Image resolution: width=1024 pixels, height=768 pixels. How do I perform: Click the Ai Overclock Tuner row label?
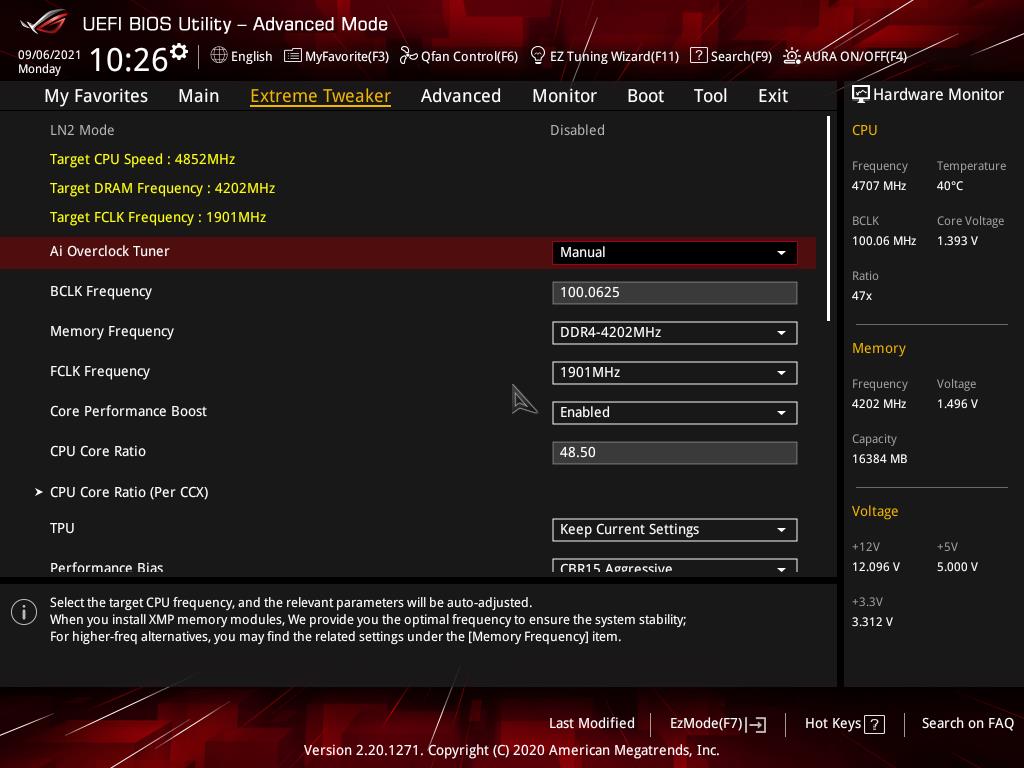pos(110,251)
